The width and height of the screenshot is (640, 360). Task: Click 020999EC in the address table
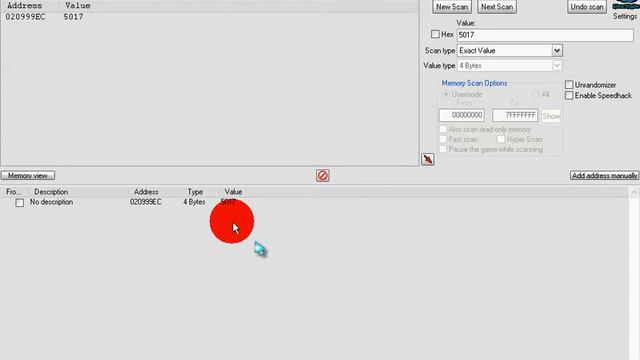(x=146, y=202)
